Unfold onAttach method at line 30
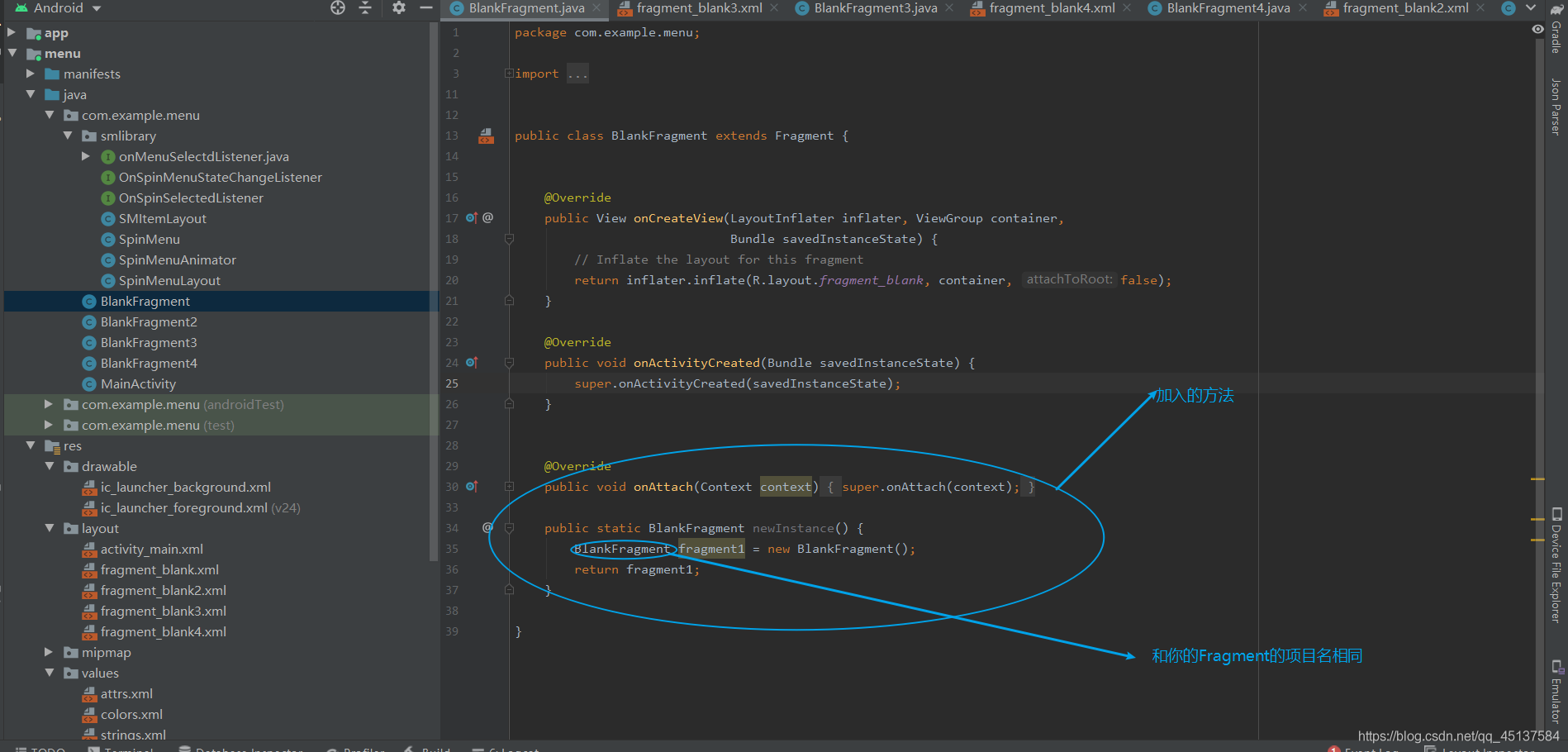This screenshot has width=1568, height=752. pos(510,487)
